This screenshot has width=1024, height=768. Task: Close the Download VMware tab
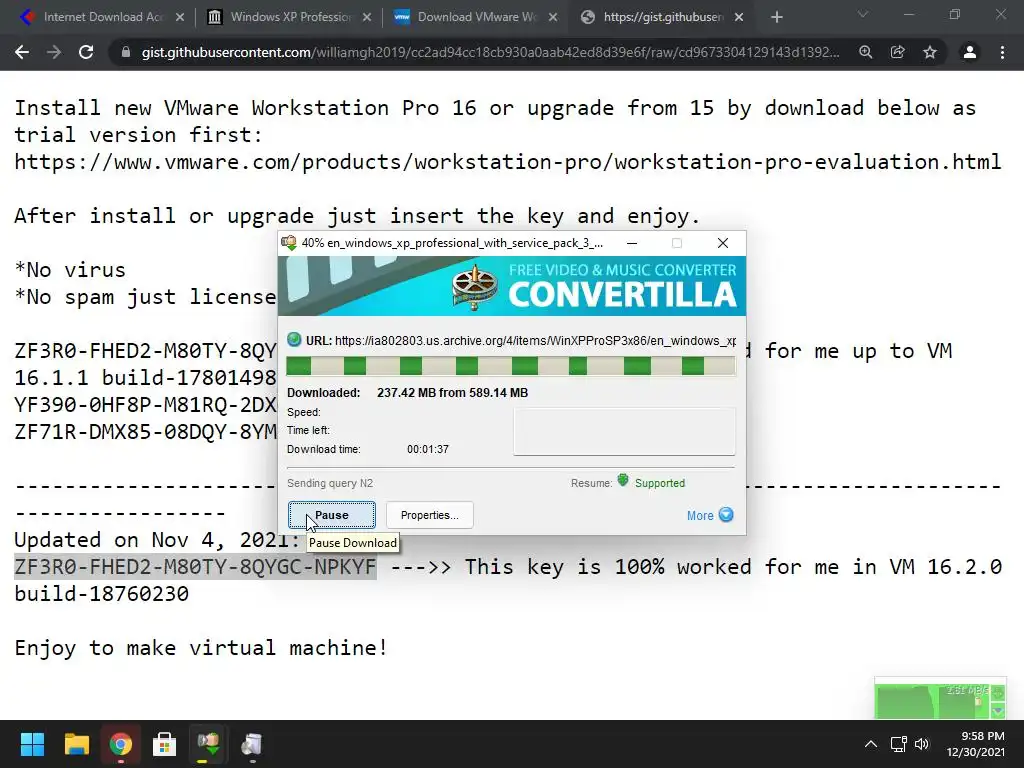tap(553, 17)
